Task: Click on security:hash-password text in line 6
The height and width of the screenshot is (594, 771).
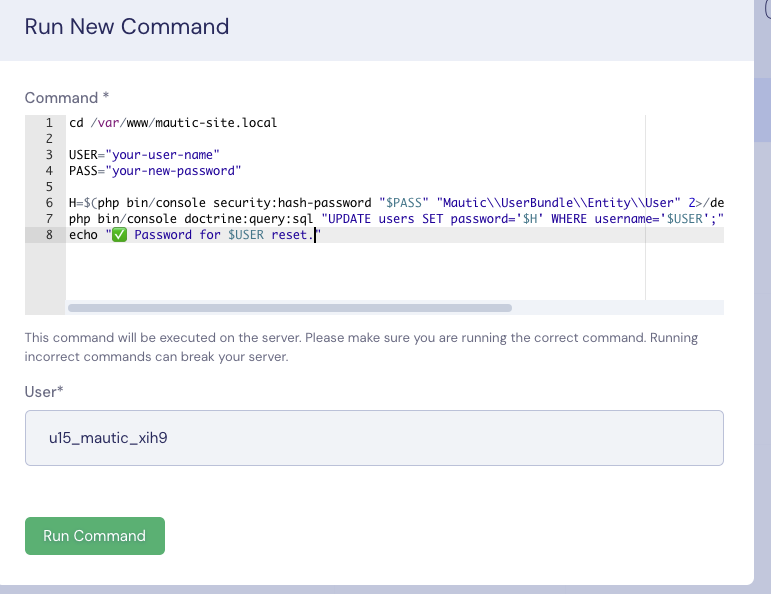Action: (x=292, y=203)
